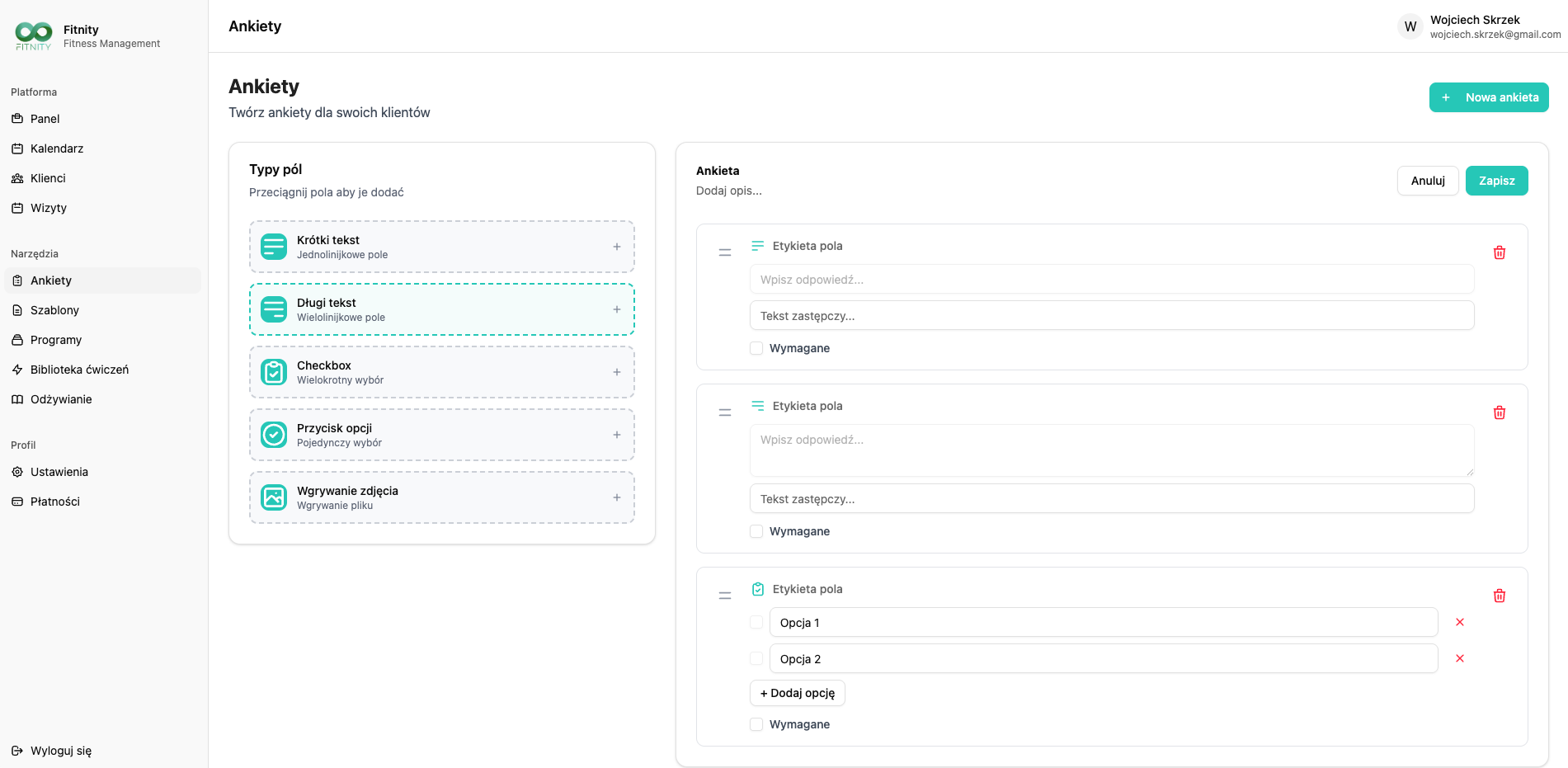This screenshot has height=768, width=1568.
Task: Open Kalendarz from the sidebar
Action: (x=57, y=148)
